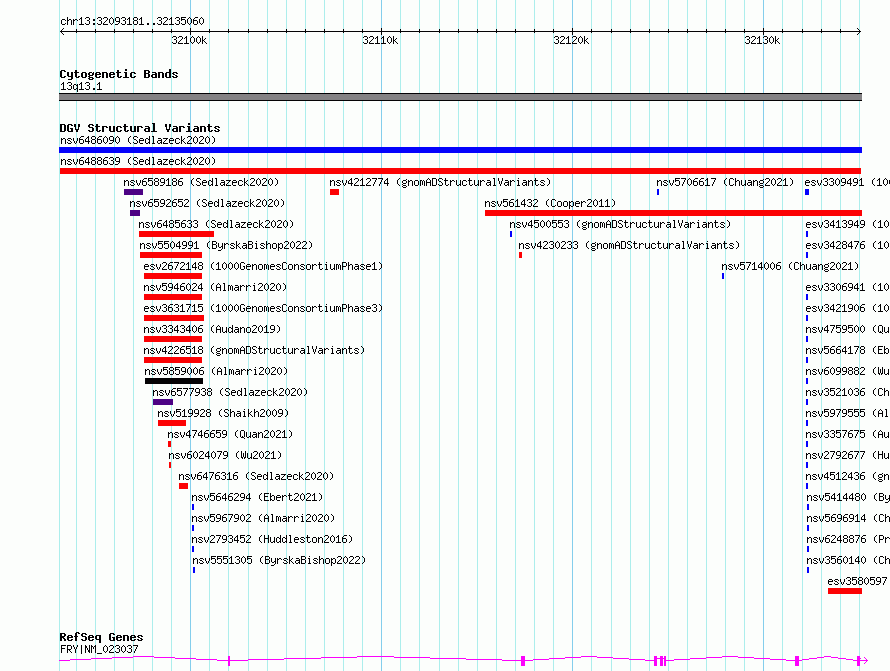This screenshot has height=671, width=890.
Task: Click the chr13:32093181..32135060 coordinates label
Action: [x=132, y=22]
